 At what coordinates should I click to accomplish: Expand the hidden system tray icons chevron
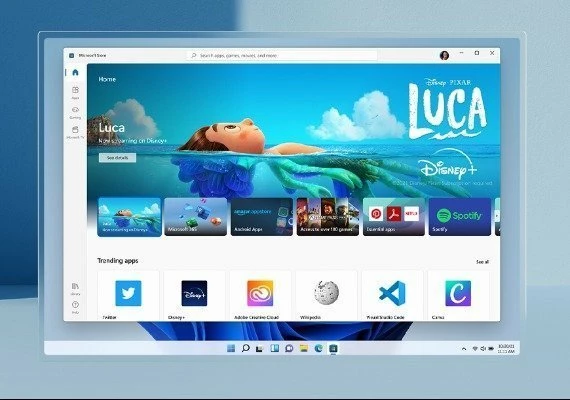tap(464, 349)
